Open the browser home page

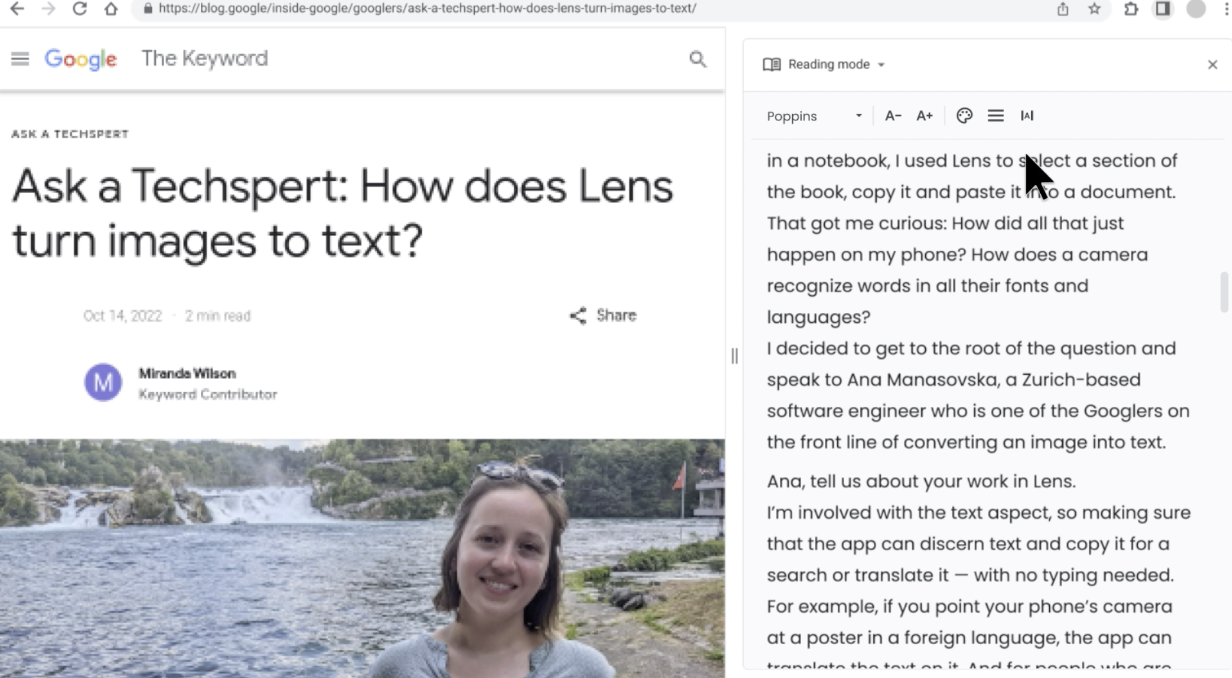tap(110, 9)
